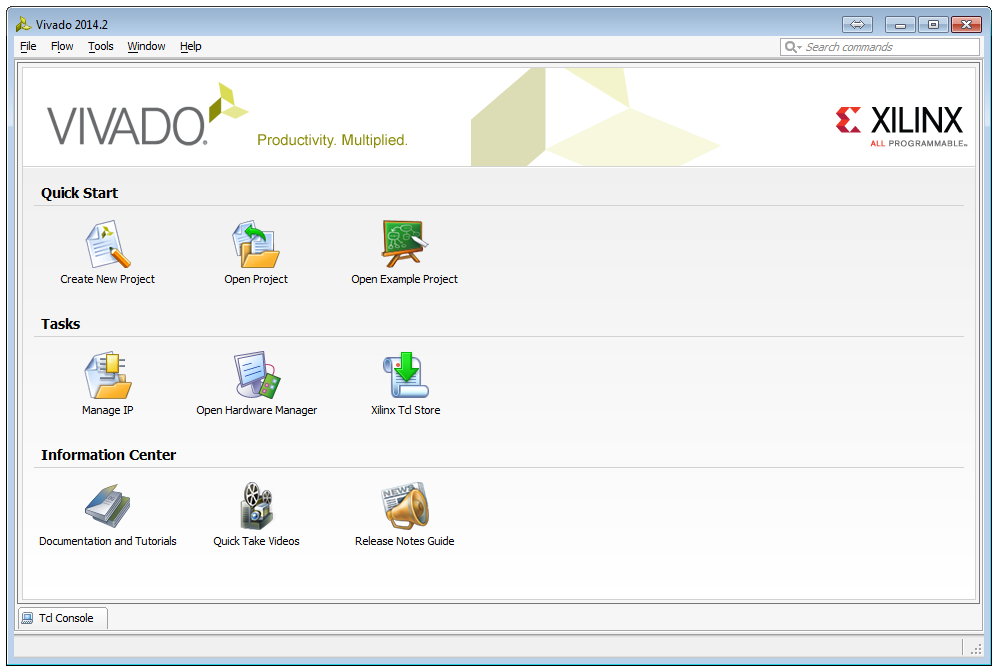This screenshot has height=672, width=998.
Task: Click the Xilinx Tcl Store download icon
Action: (x=405, y=375)
